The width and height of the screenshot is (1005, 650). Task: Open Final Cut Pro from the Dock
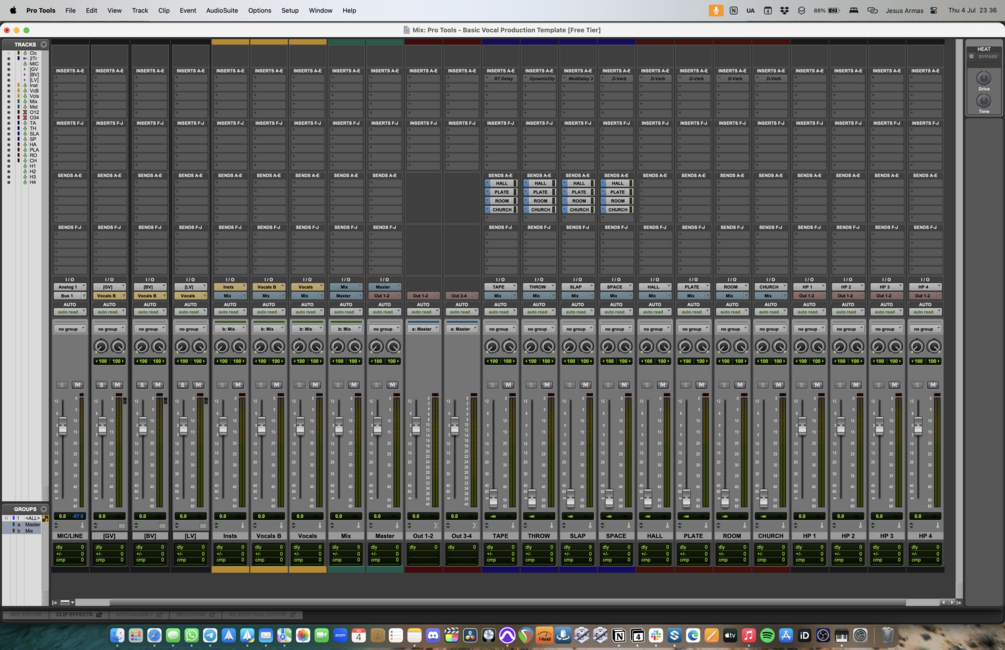[x=451, y=635]
